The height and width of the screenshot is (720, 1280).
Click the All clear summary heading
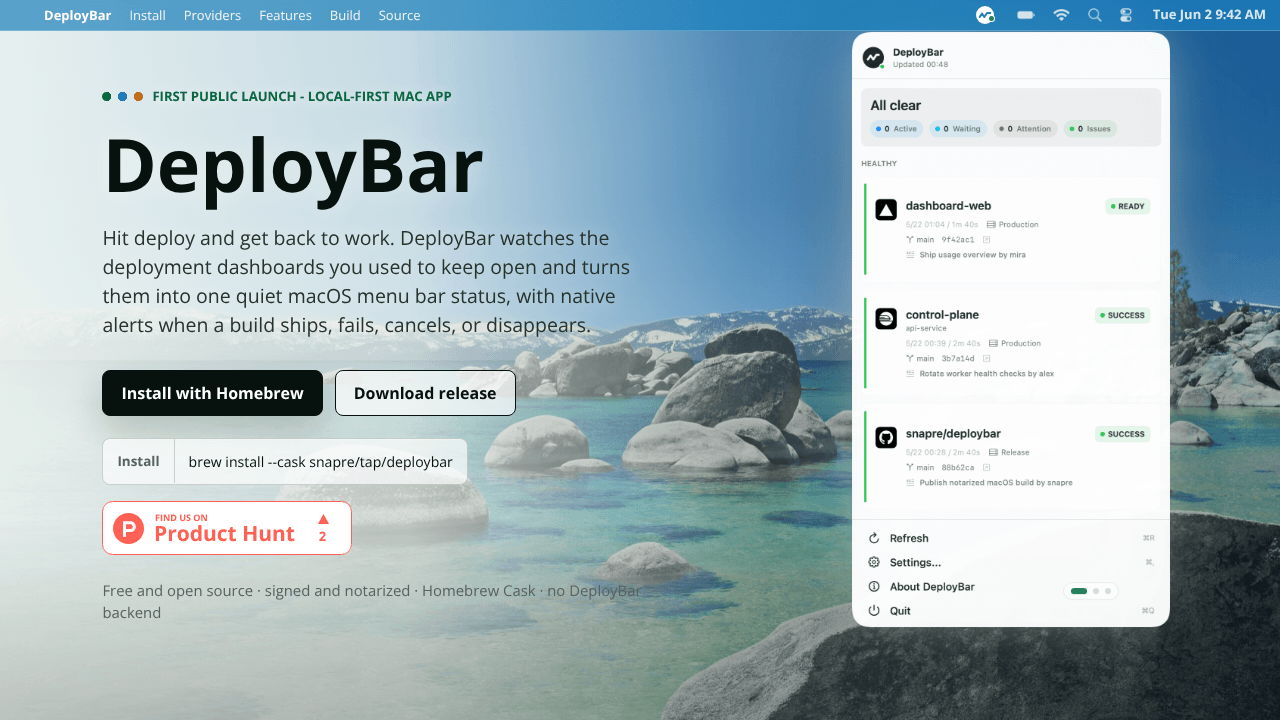(895, 105)
